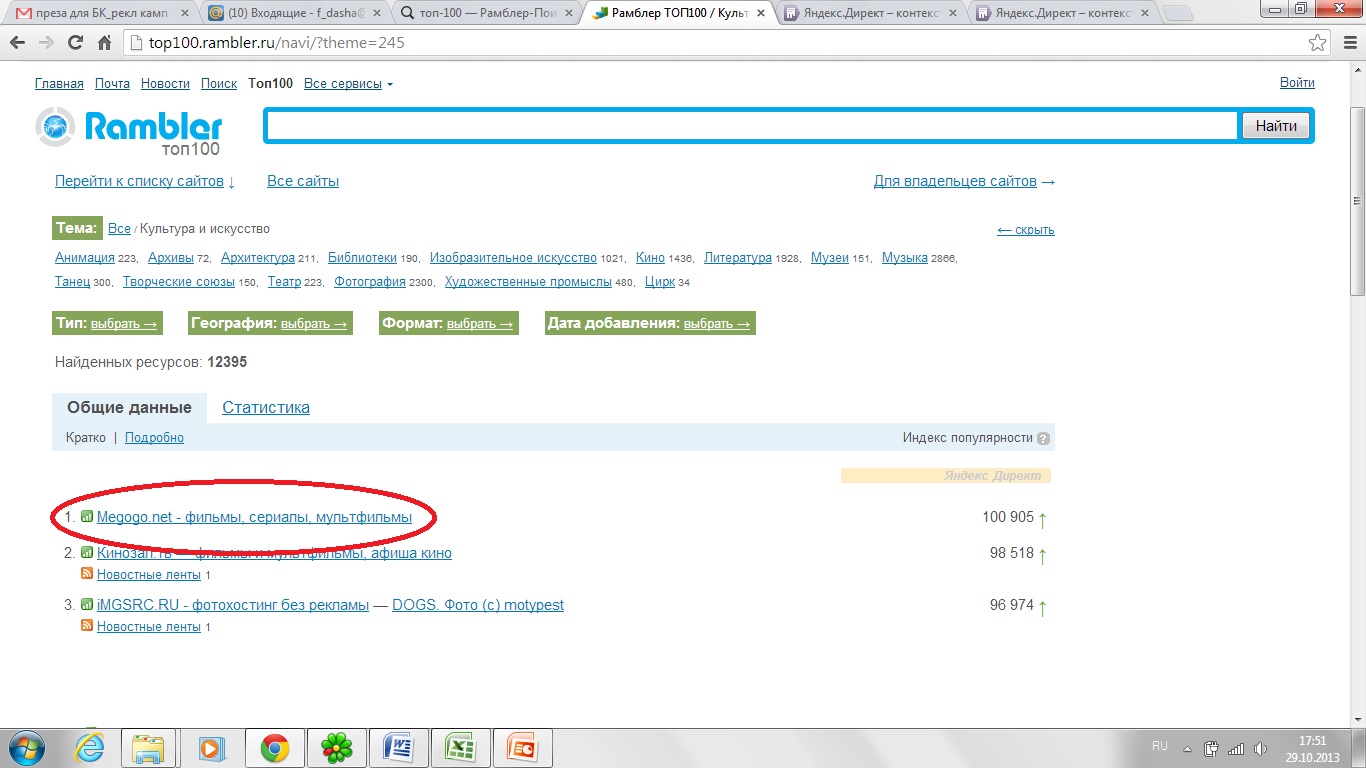Image resolution: width=1366 pixels, height=768 pixels.
Task: Open the Megogo.net фильмы, сериалы link
Action: 254,517
